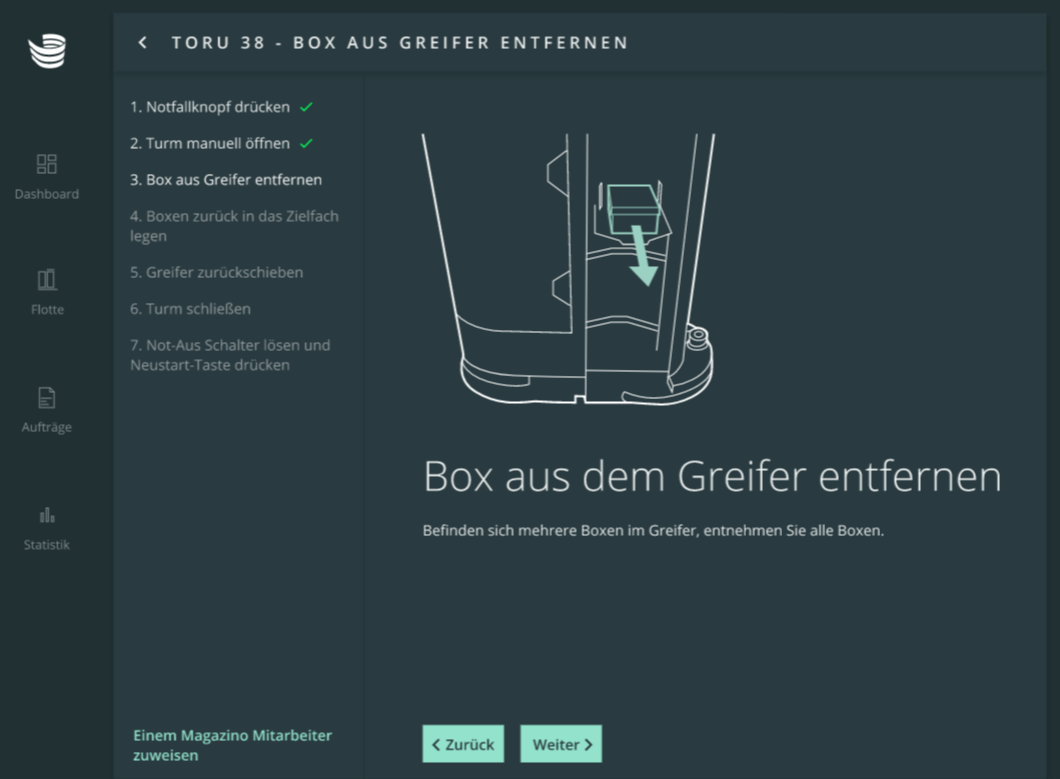This screenshot has width=1060, height=779.
Task: Go to step 6 Turm schließen
Action: [x=190, y=309]
